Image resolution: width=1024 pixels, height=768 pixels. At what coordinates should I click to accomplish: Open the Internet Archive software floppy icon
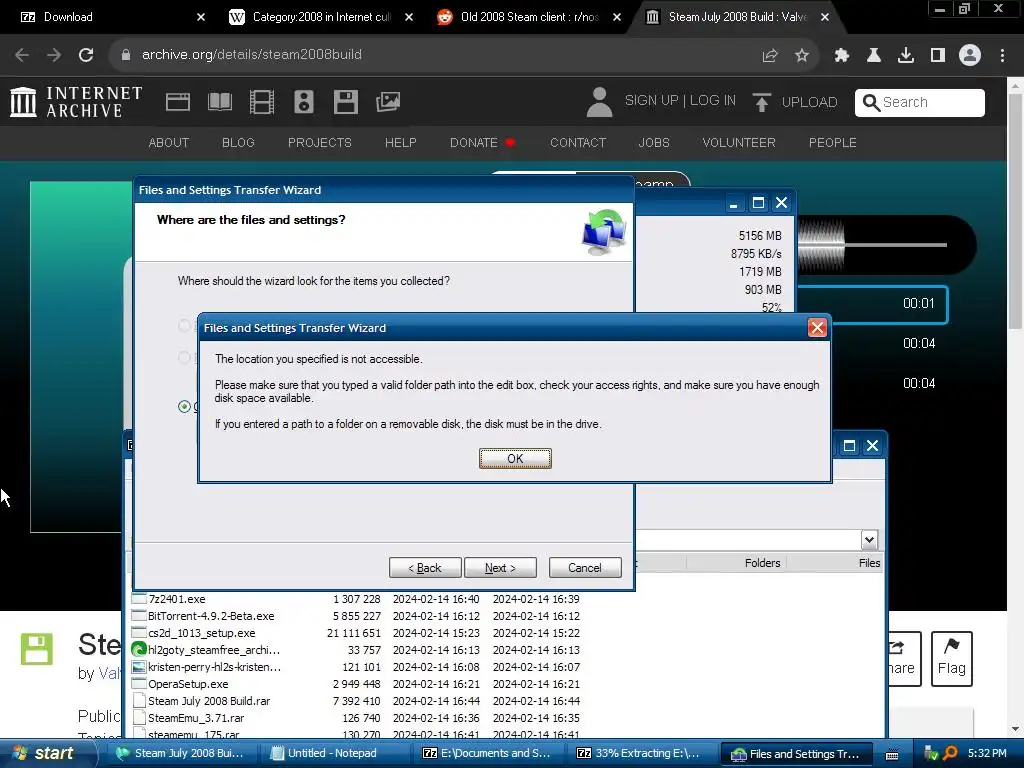pos(345,102)
